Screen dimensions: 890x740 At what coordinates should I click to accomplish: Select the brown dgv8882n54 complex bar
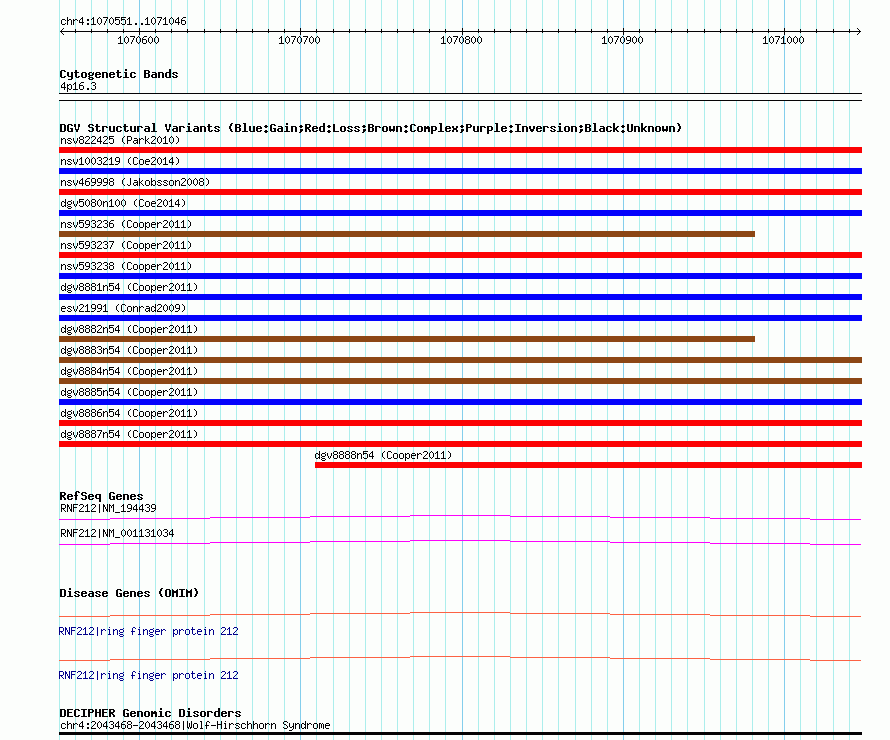pos(407,339)
